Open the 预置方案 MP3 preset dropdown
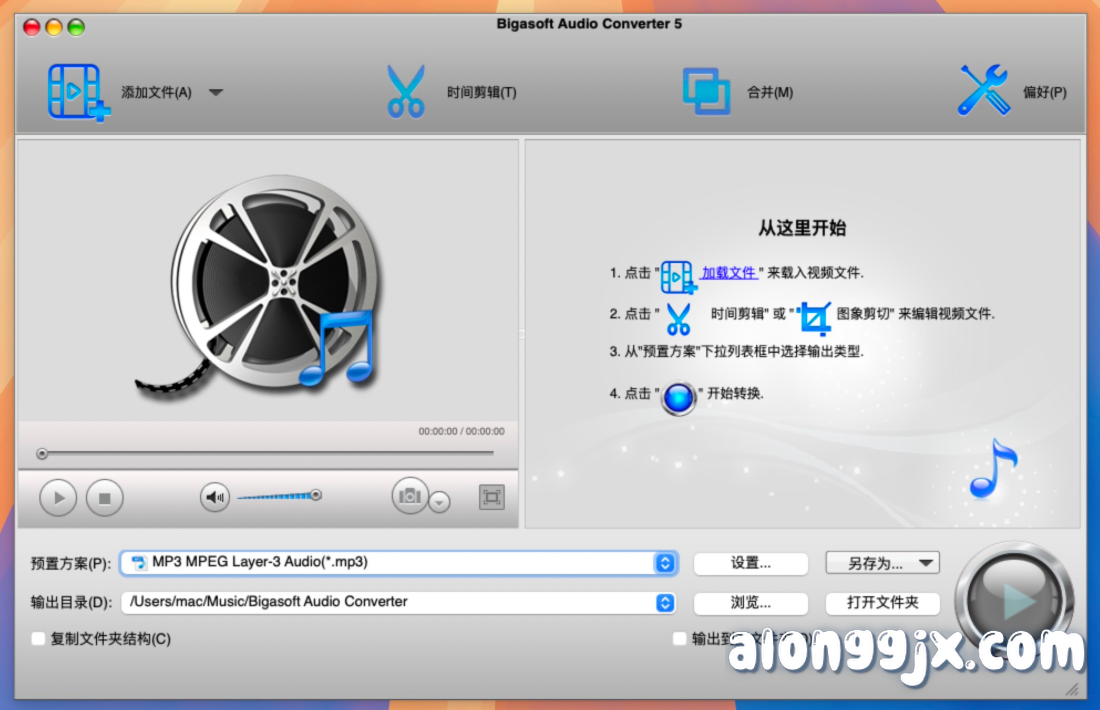The width and height of the screenshot is (1100, 710). coord(664,563)
